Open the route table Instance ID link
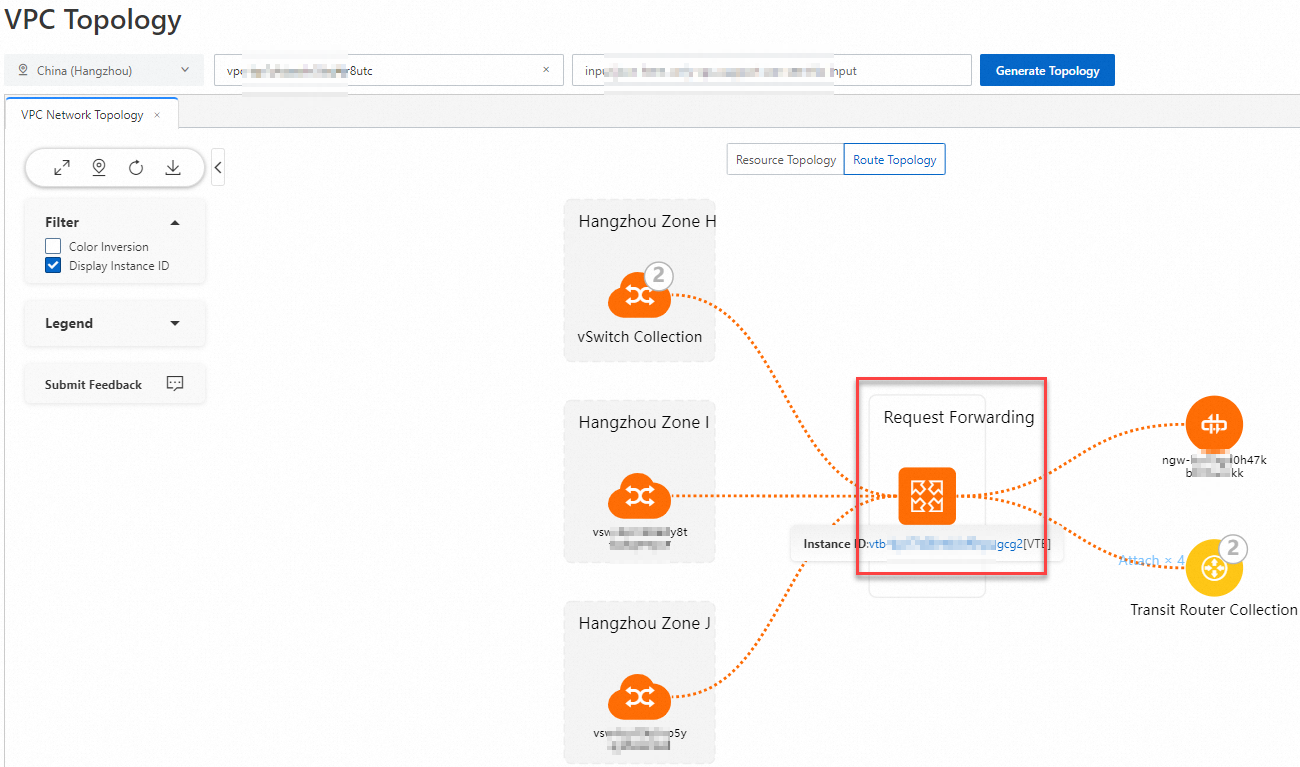 tap(945, 544)
